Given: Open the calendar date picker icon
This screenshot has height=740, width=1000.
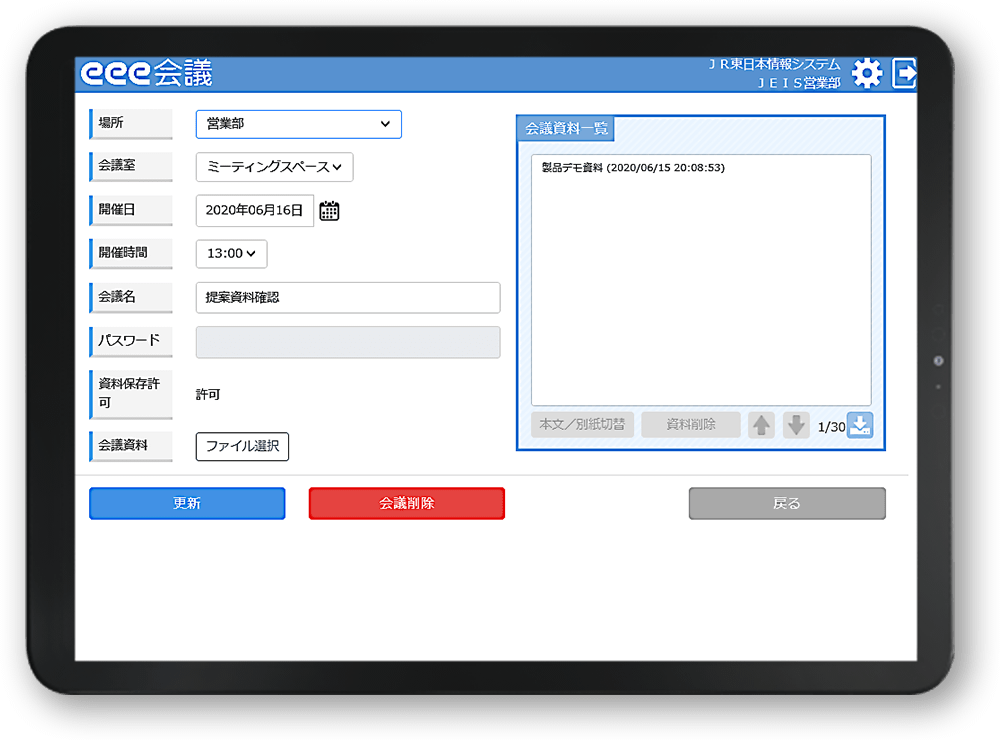Looking at the screenshot, I should (329, 211).
